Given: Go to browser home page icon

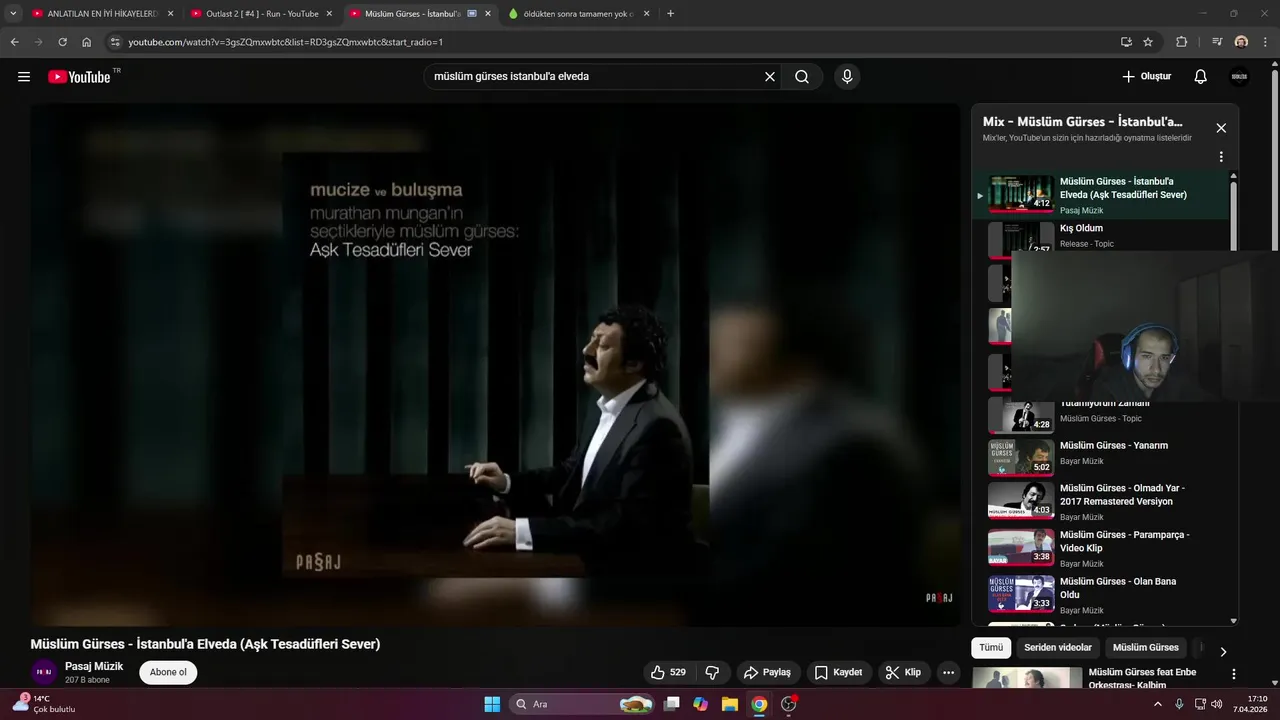Looking at the screenshot, I should [87, 42].
